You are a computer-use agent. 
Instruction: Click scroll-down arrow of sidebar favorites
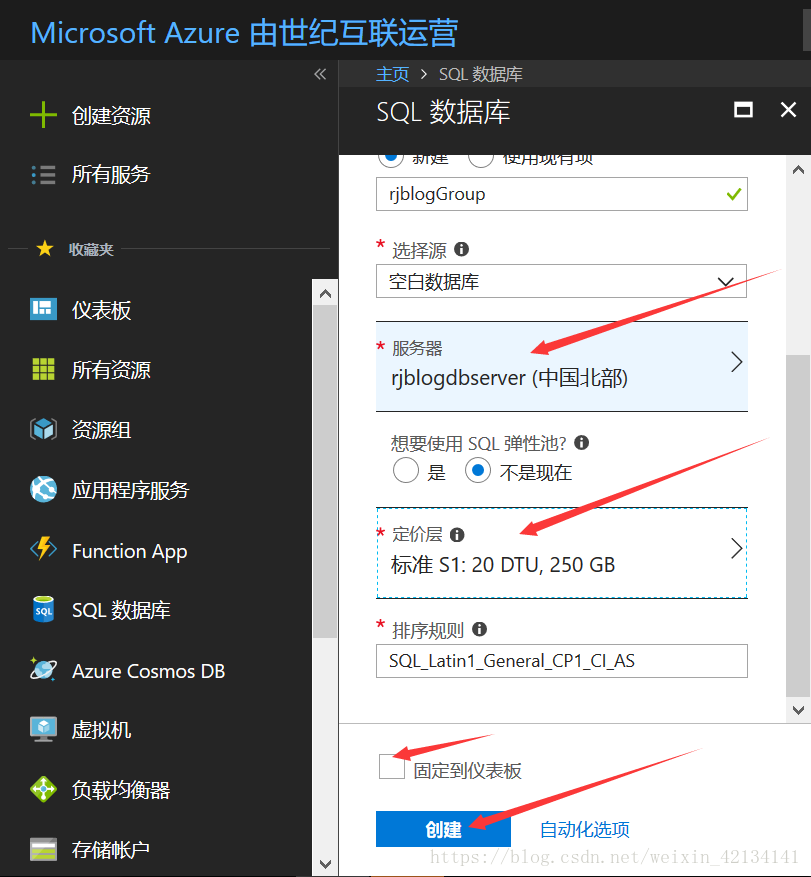325,864
